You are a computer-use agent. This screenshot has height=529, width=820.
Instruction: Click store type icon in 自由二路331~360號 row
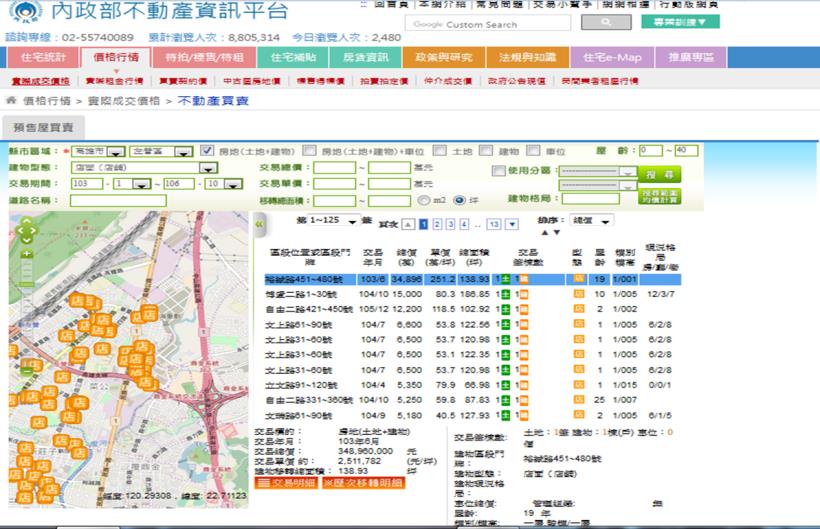(x=579, y=400)
